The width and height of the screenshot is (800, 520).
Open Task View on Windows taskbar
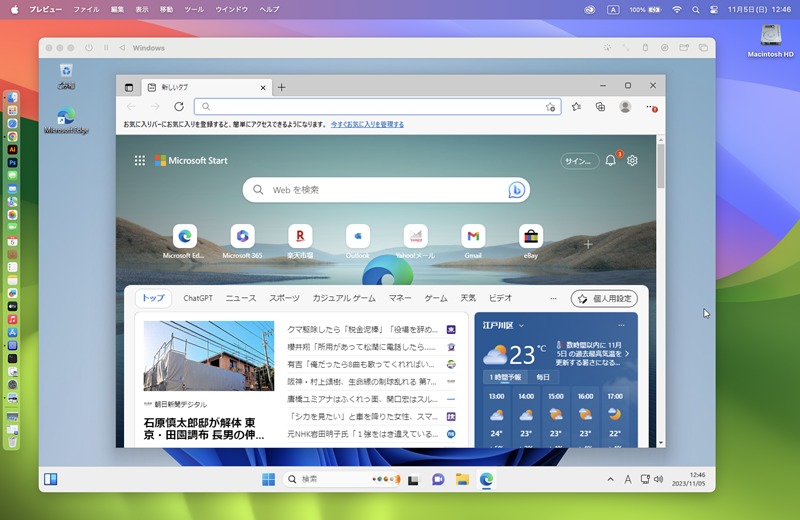pyautogui.click(x=413, y=480)
